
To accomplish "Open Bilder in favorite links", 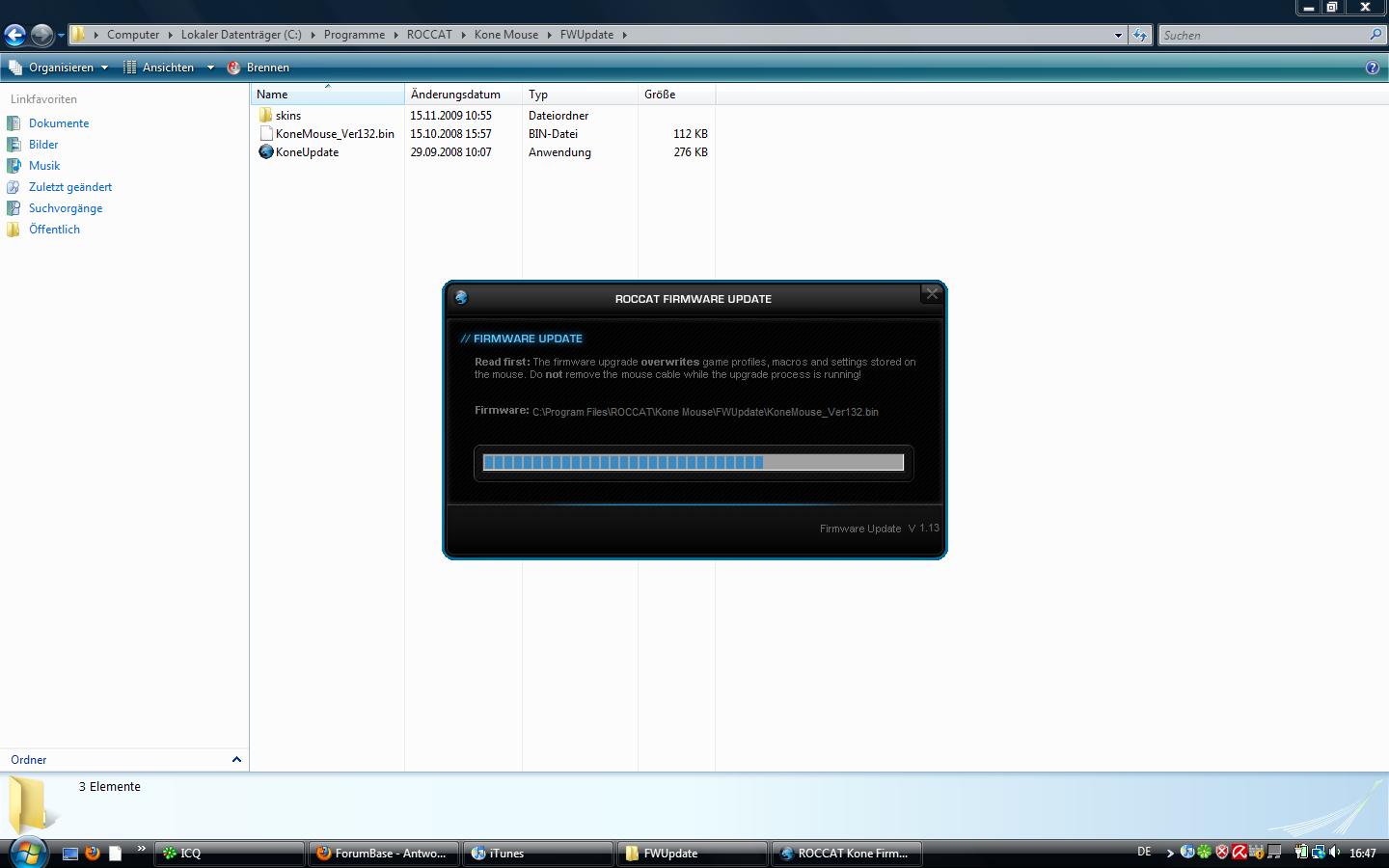I will tap(43, 145).
